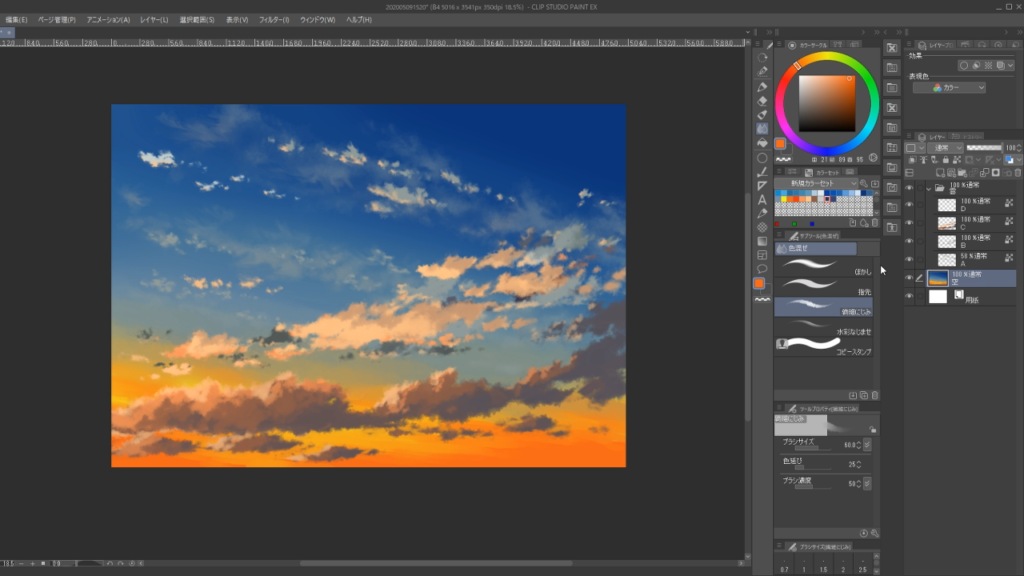Hide layer A at 50% opacity
Image resolution: width=1024 pixels, height=576 pixels.
(909, 260)
